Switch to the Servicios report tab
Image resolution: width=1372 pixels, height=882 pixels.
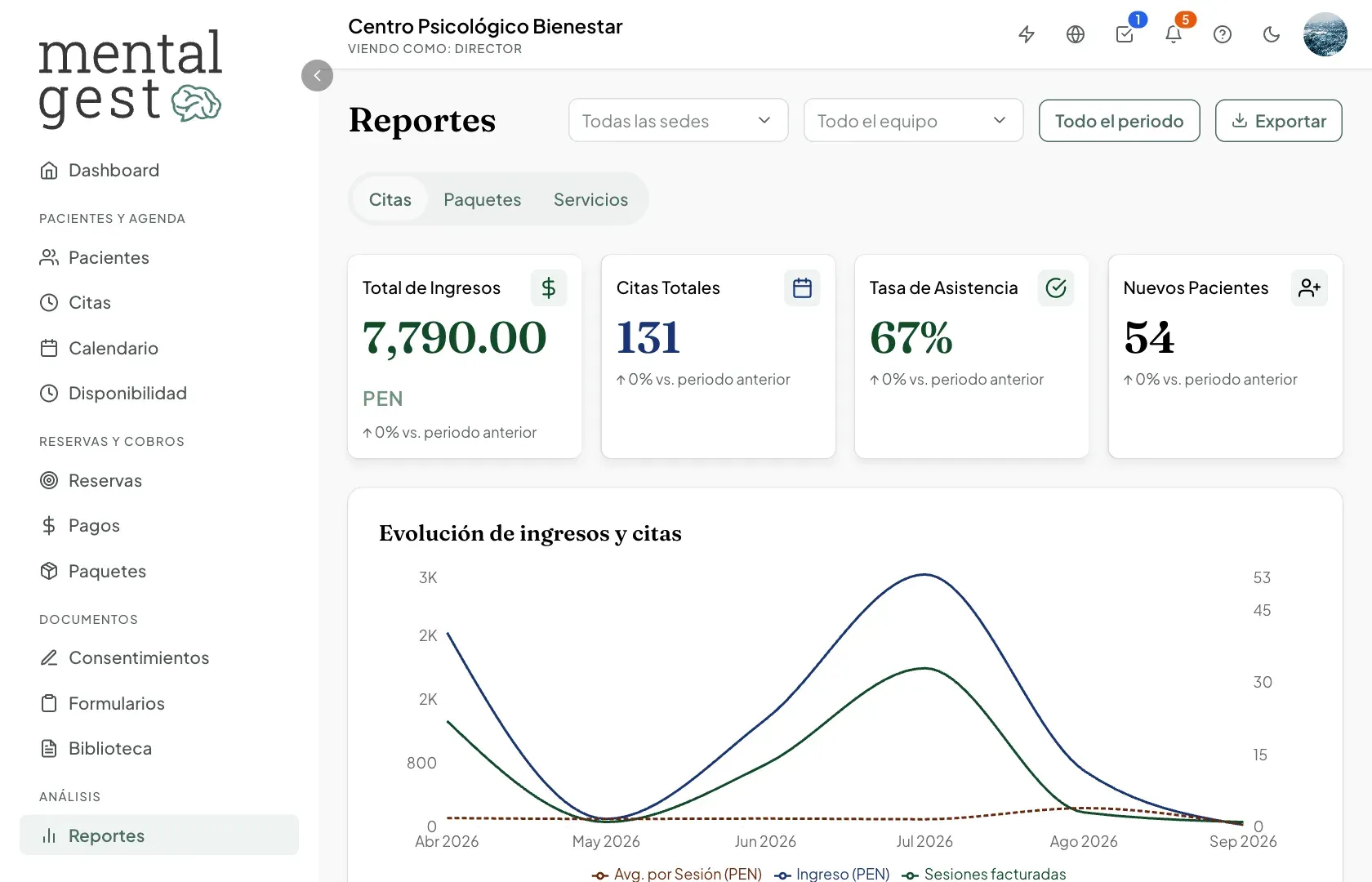coord(590,199)
